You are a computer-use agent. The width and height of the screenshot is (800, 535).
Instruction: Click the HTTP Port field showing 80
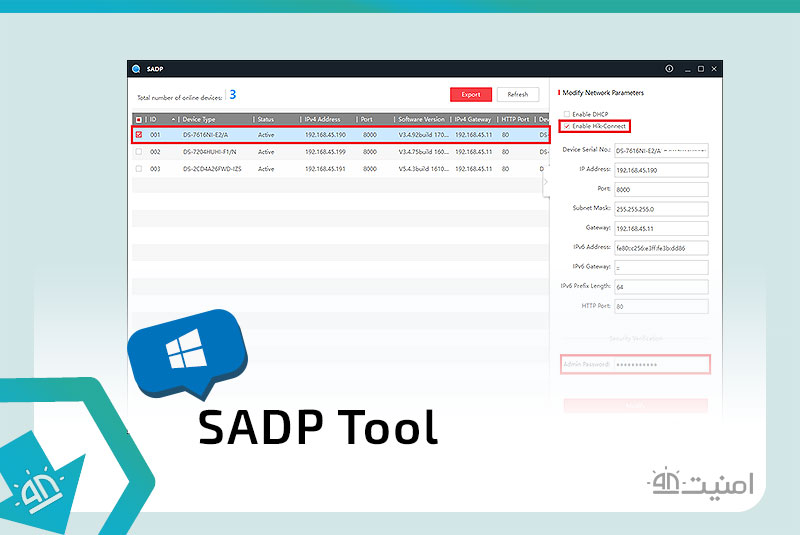(x=661, y=306)
